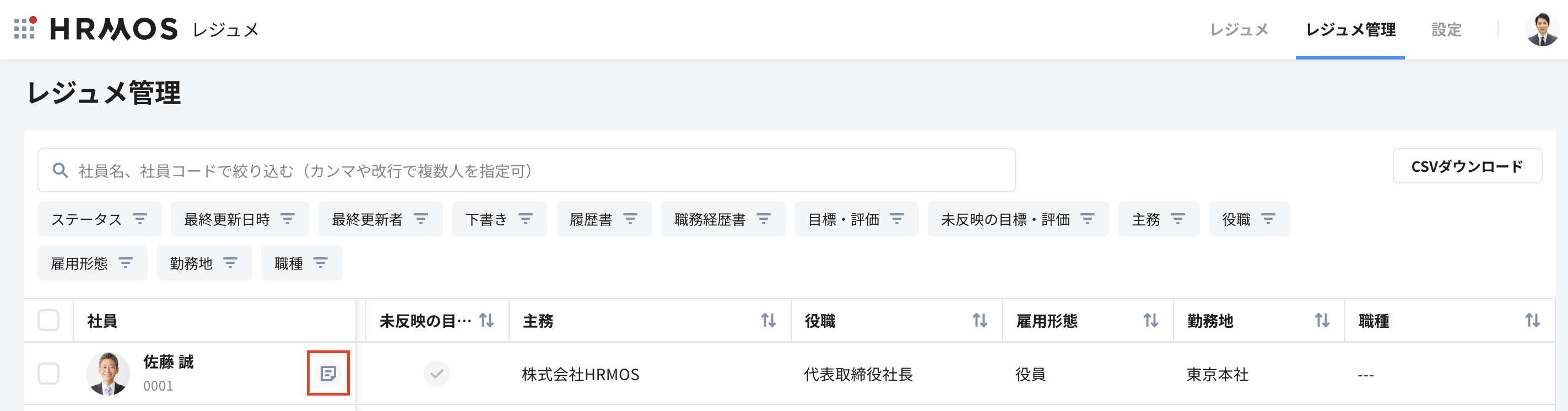Click the CSVダウンロード button
1568x411 pixels.
1466,166
